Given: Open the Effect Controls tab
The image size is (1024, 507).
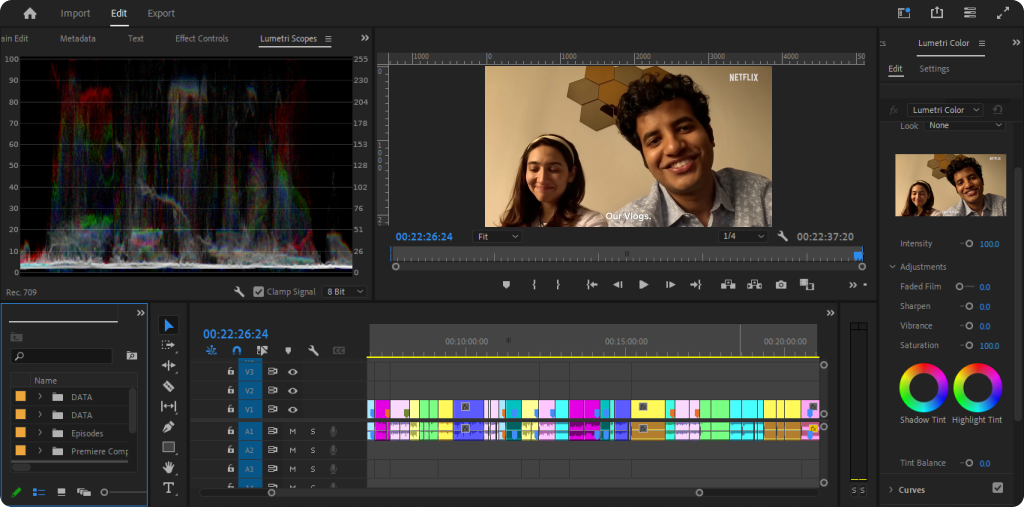Looking at the screenshot, I should [202, 39].
